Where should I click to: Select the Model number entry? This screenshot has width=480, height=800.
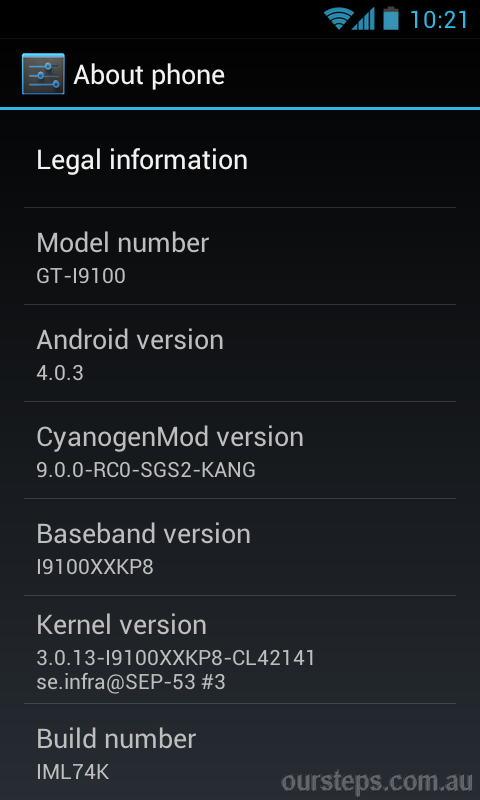pos(240,256)
